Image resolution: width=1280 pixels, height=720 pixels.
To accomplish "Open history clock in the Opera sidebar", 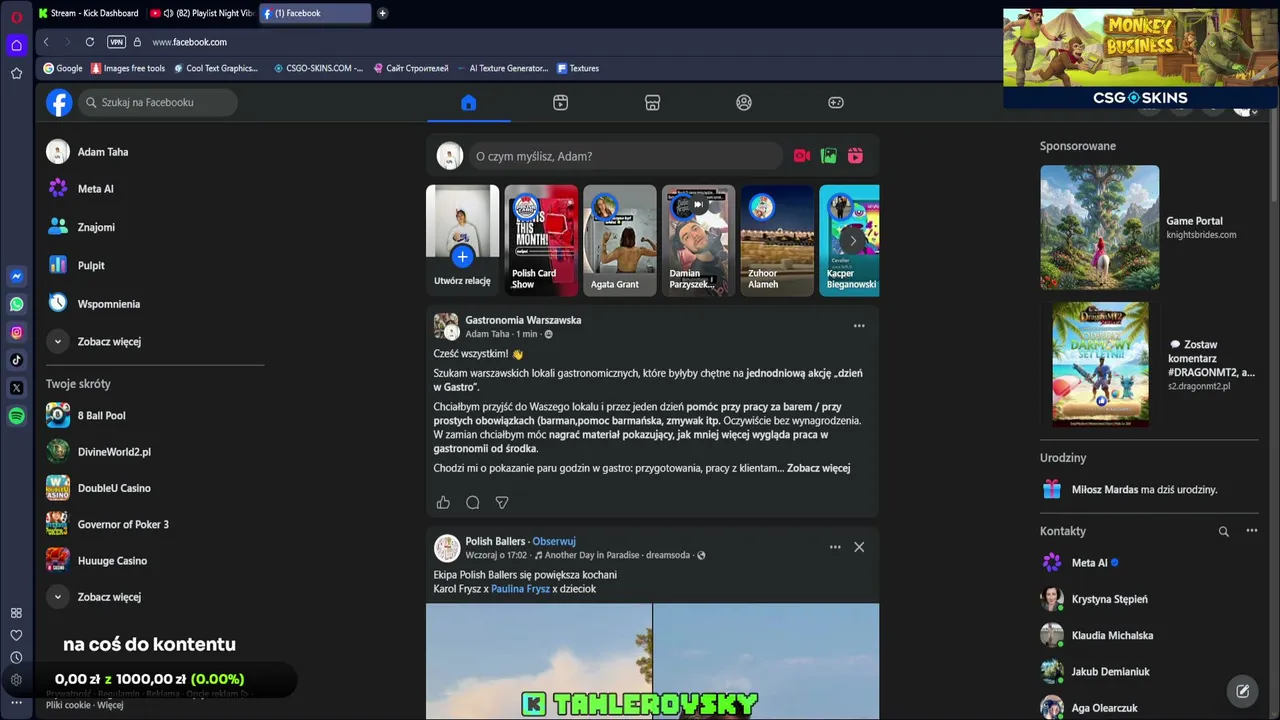I will [x=16, y=657].
